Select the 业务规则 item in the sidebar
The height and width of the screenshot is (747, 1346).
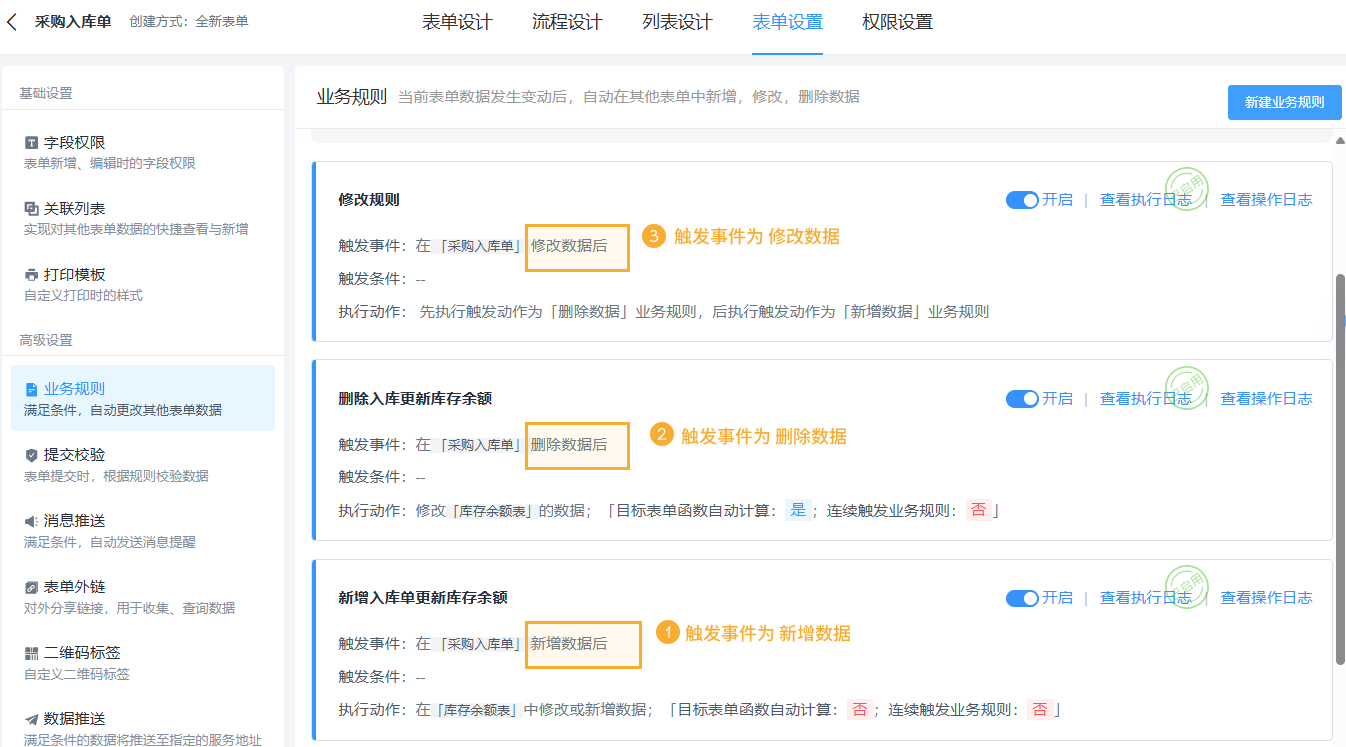point(143,398)
